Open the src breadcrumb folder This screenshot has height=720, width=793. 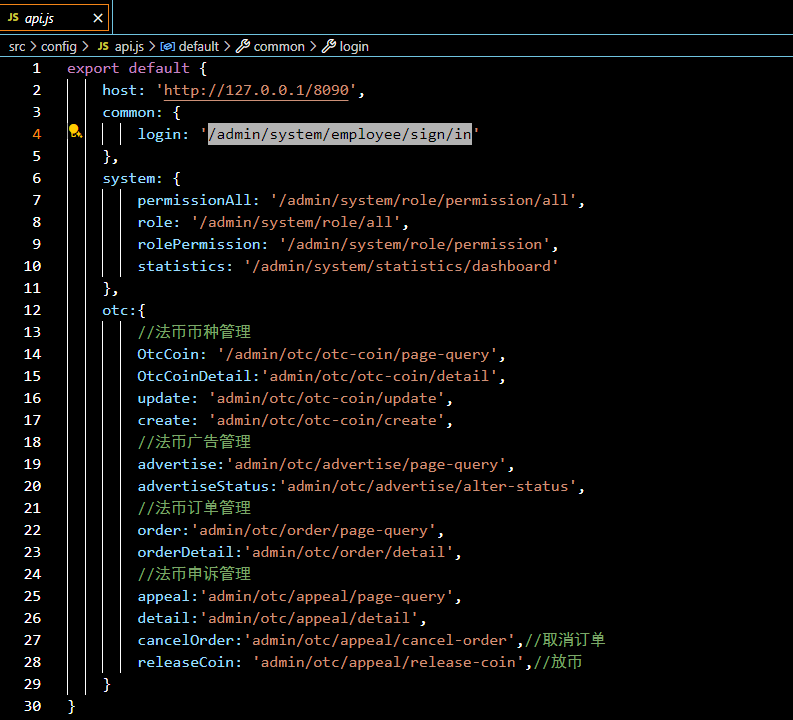pos(17,46)
